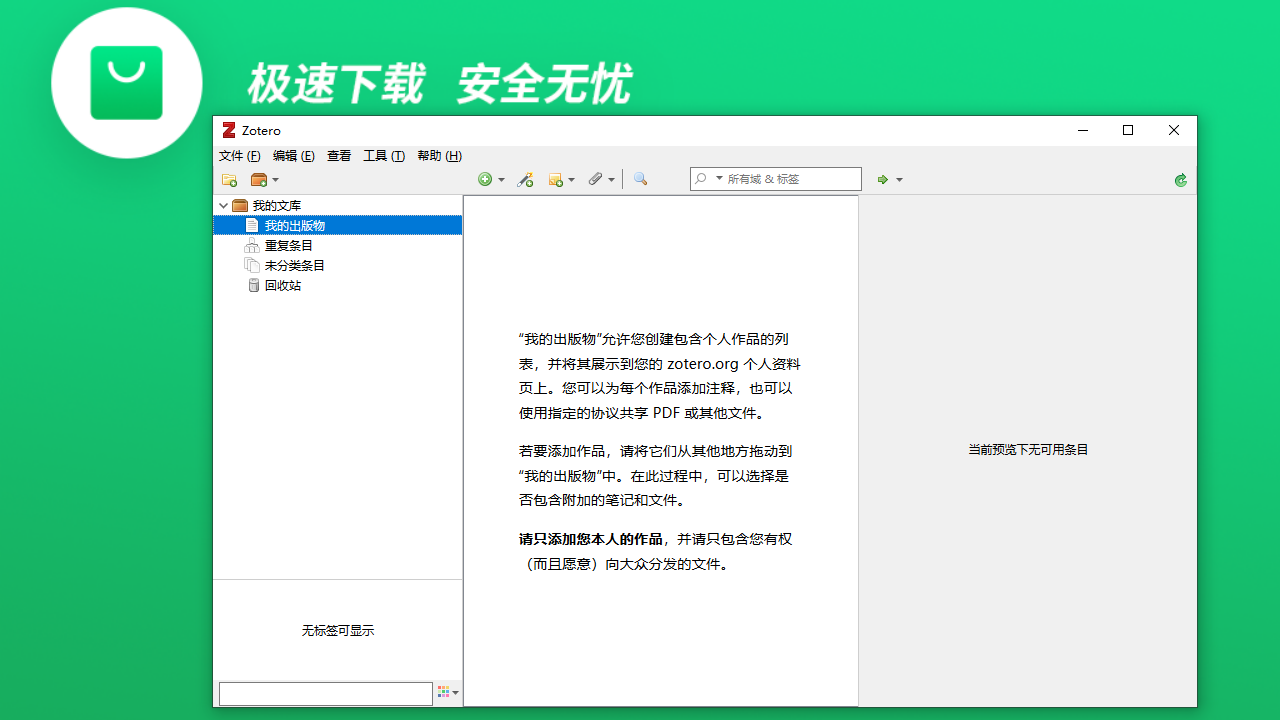This screenshot has height=720, width=1280.
Task: Sync the library with the green refresh icon
Action: [1180, 179]
